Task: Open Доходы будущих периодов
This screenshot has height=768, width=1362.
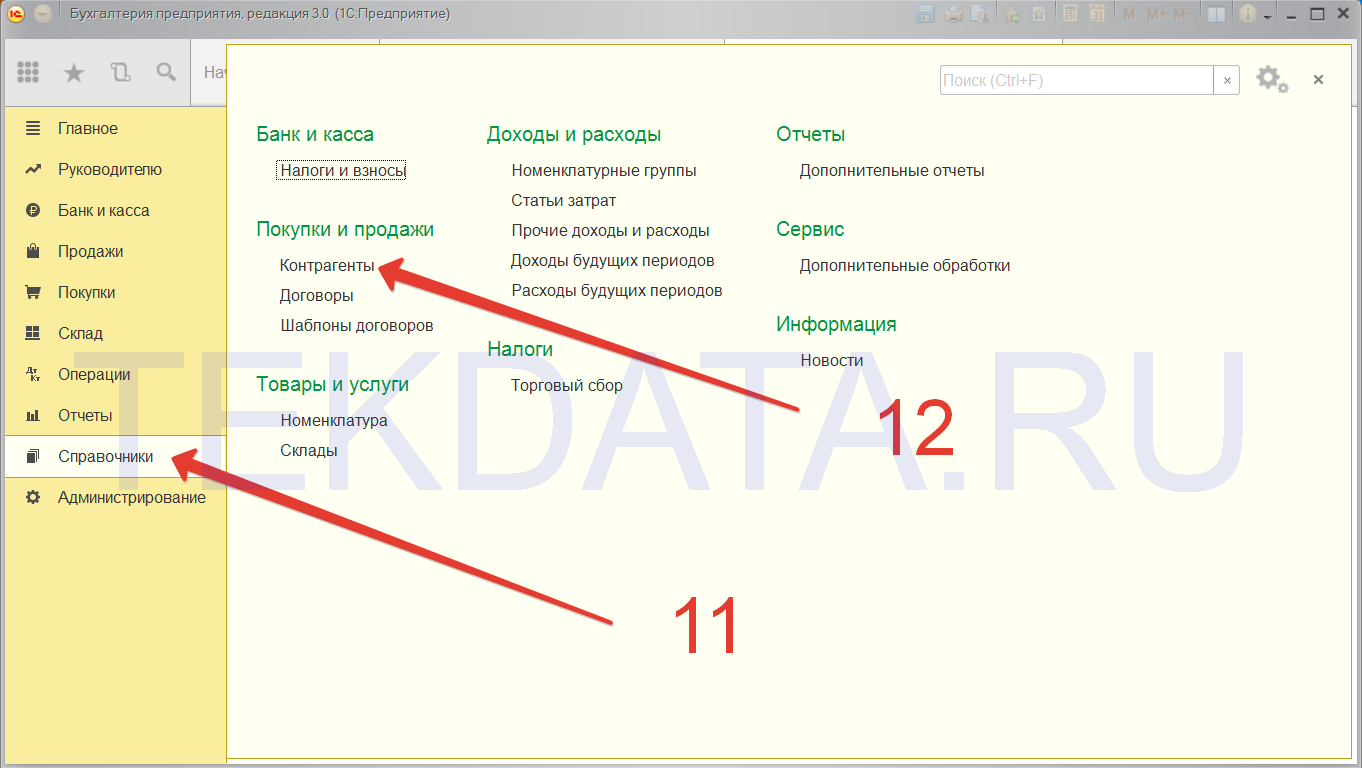Action: click(613, 260)
